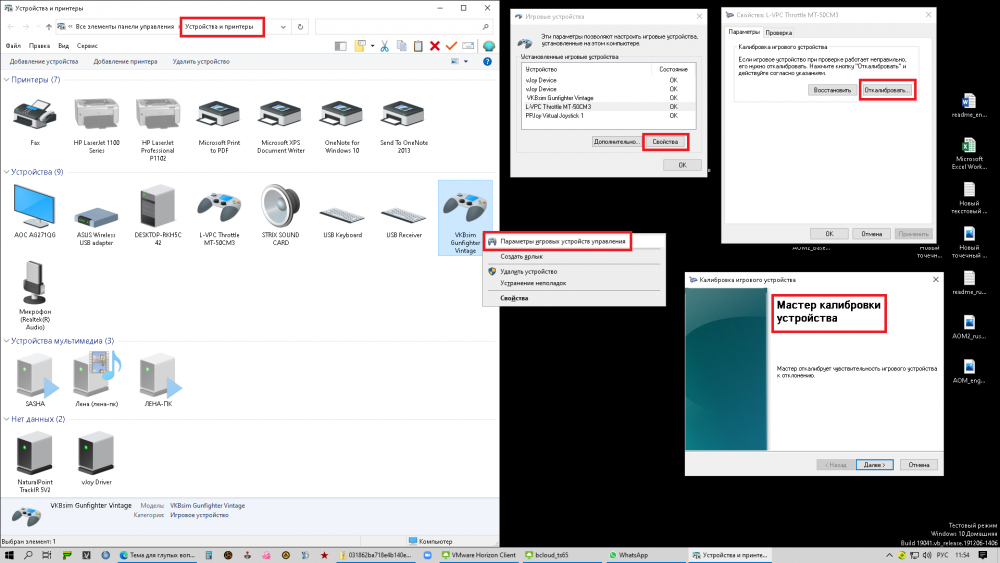Show hidden system tray icons chevron
1000x563 pixels.
(x=889, y=555)
